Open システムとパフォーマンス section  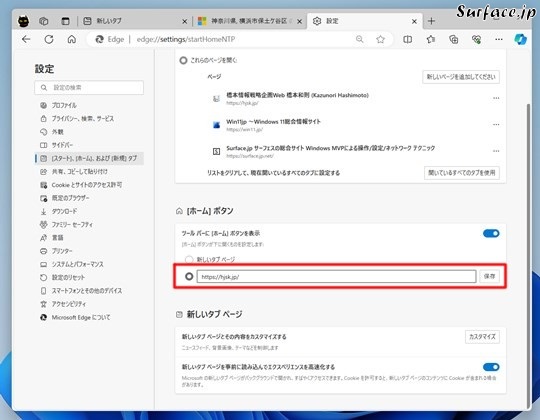(89, 264)
